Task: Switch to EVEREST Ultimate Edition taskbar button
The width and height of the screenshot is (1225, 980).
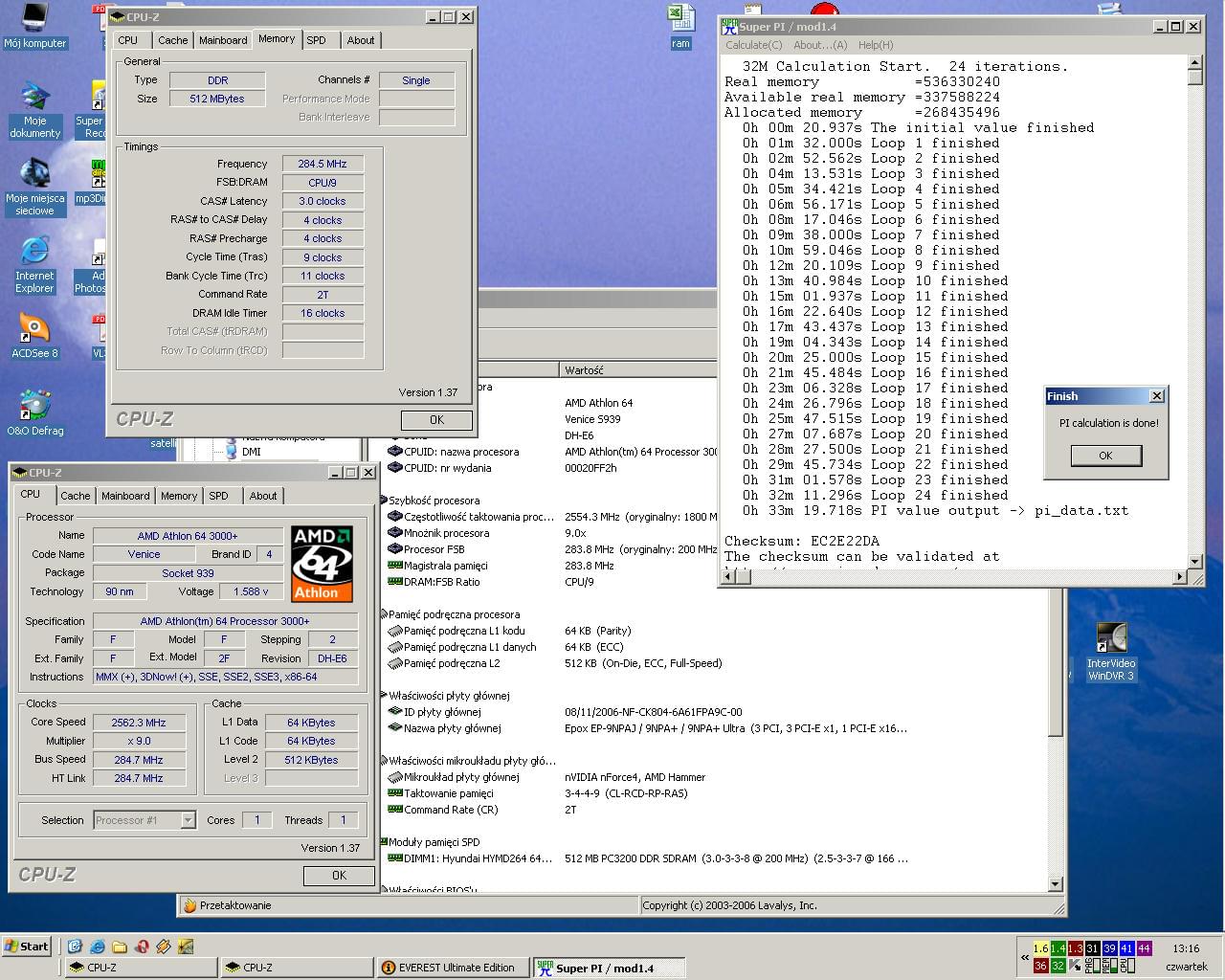Action: [453, 968]
